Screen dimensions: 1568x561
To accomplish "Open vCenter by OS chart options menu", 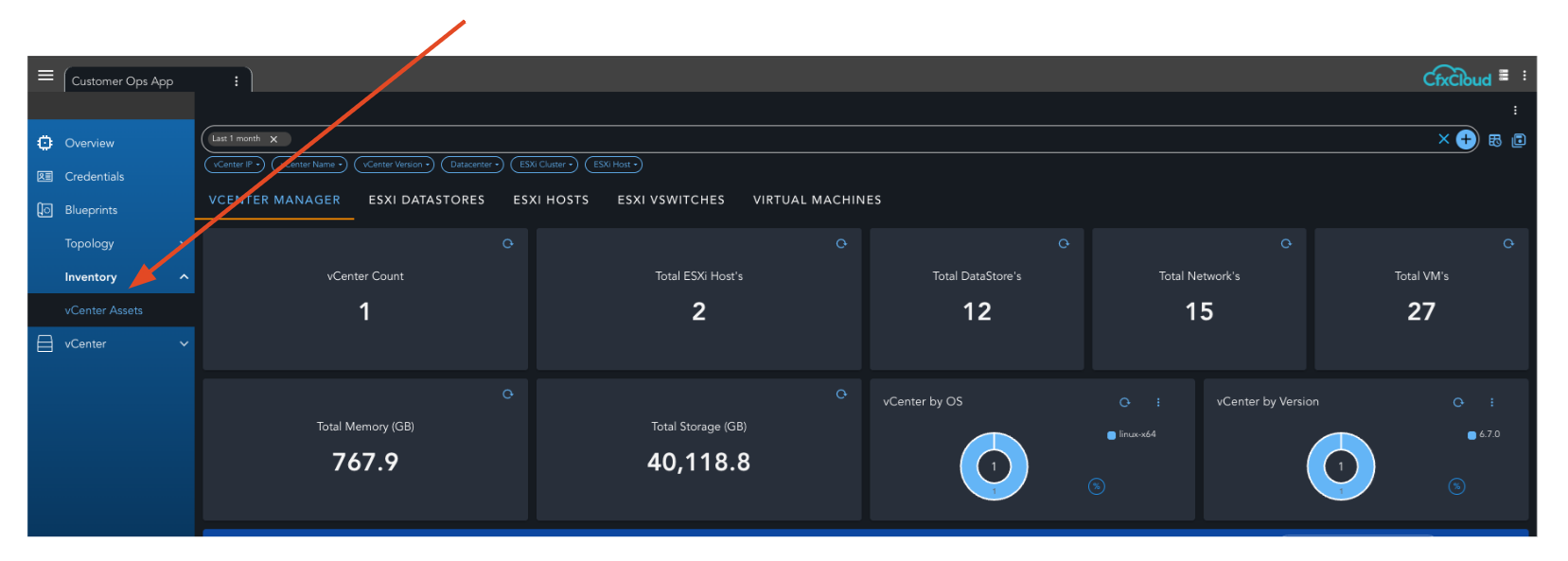I will click(1158, 402).
